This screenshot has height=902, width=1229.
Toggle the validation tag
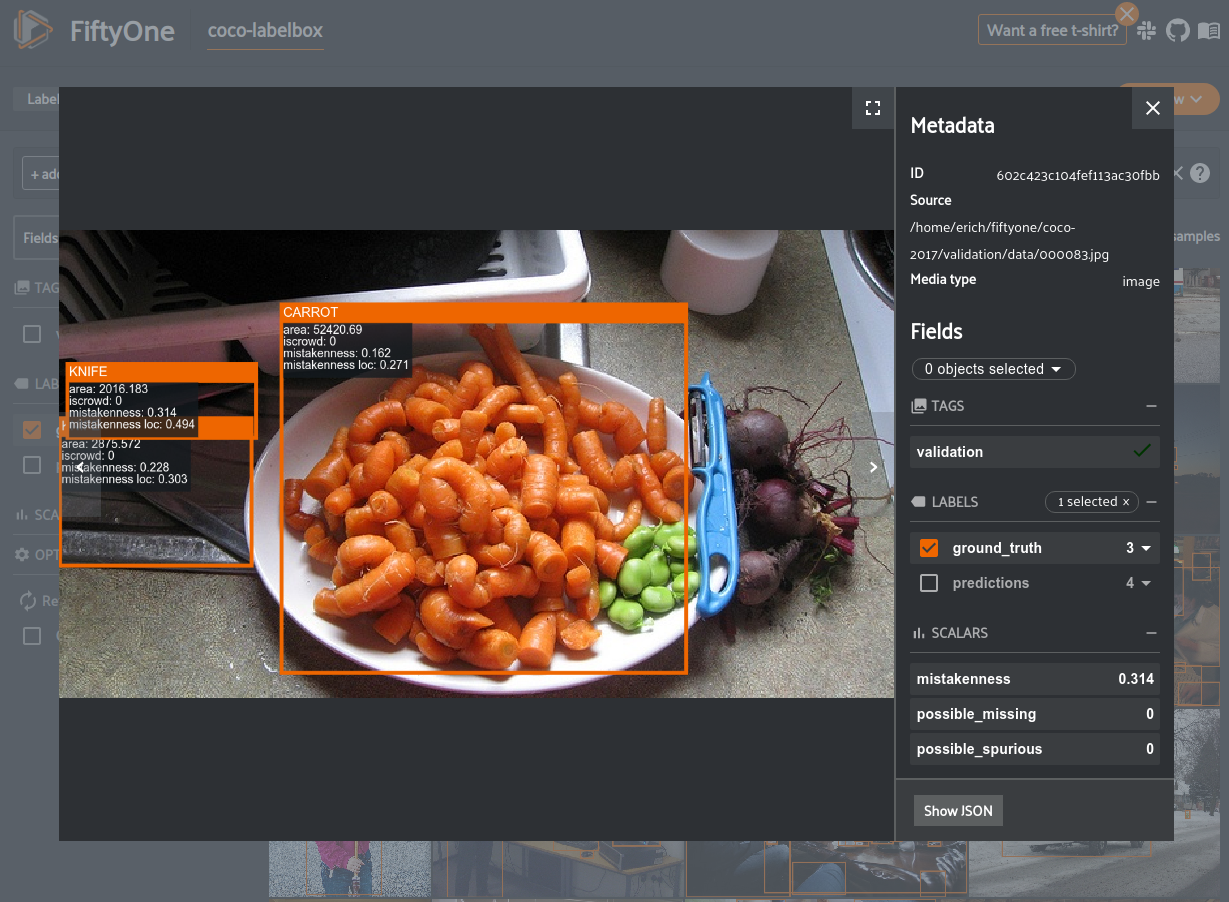tap(1035, 452)
